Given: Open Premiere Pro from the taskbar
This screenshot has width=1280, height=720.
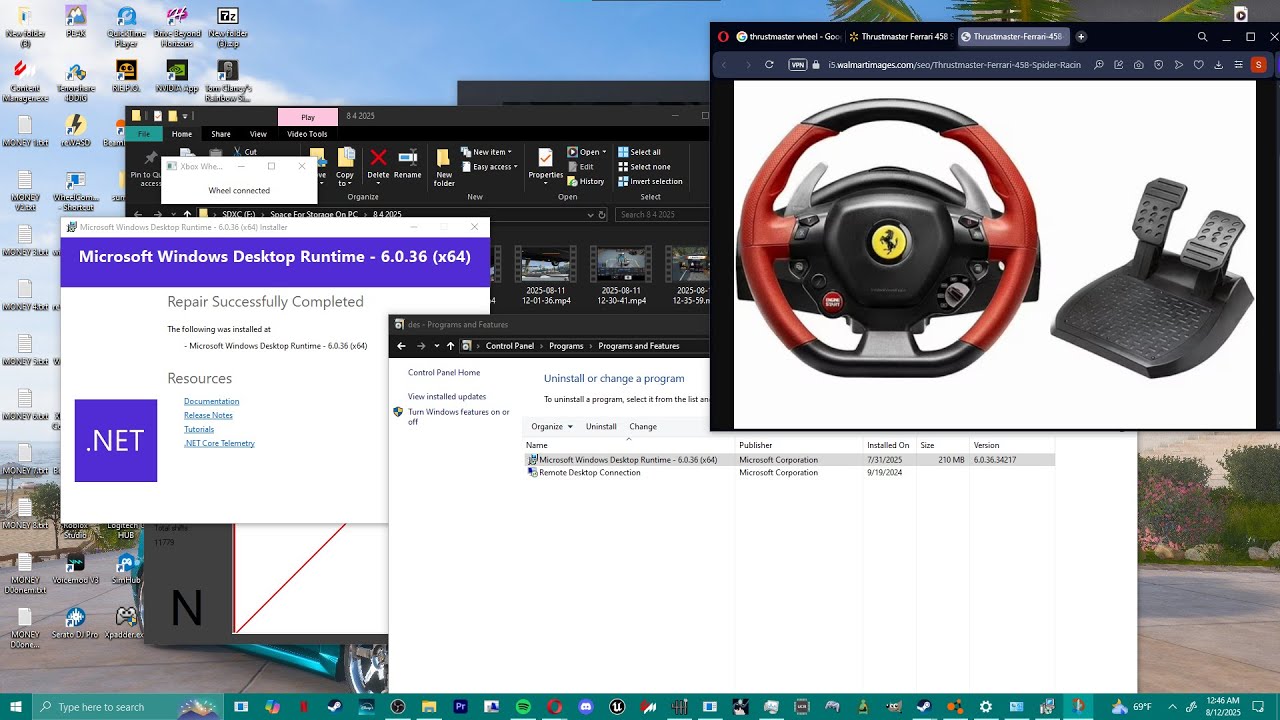Looking at the screenshot, I should (x=460, y=707).
